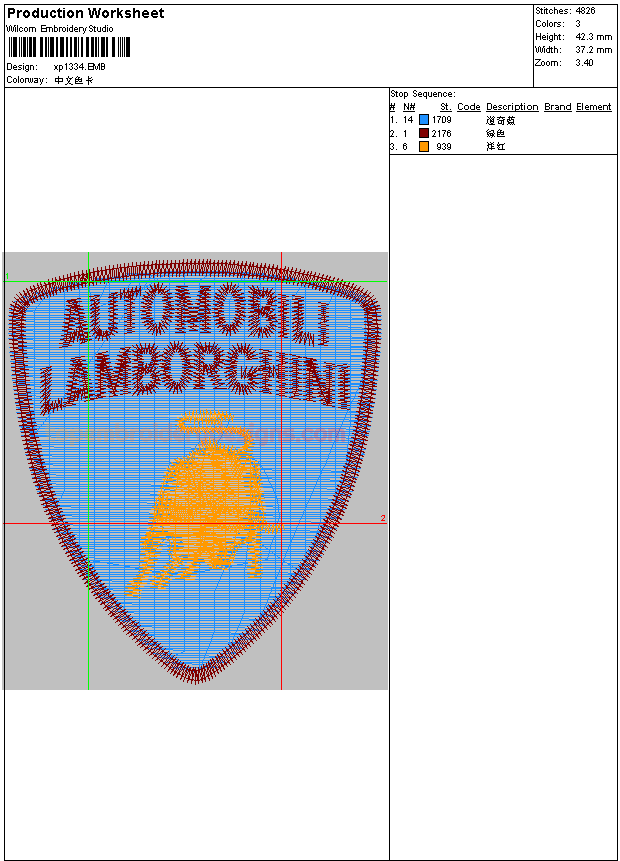The height and width of the screenshot is (861, 620).
Task: Click the '绿色' description in row 2
Action: (x=495, y=133)
